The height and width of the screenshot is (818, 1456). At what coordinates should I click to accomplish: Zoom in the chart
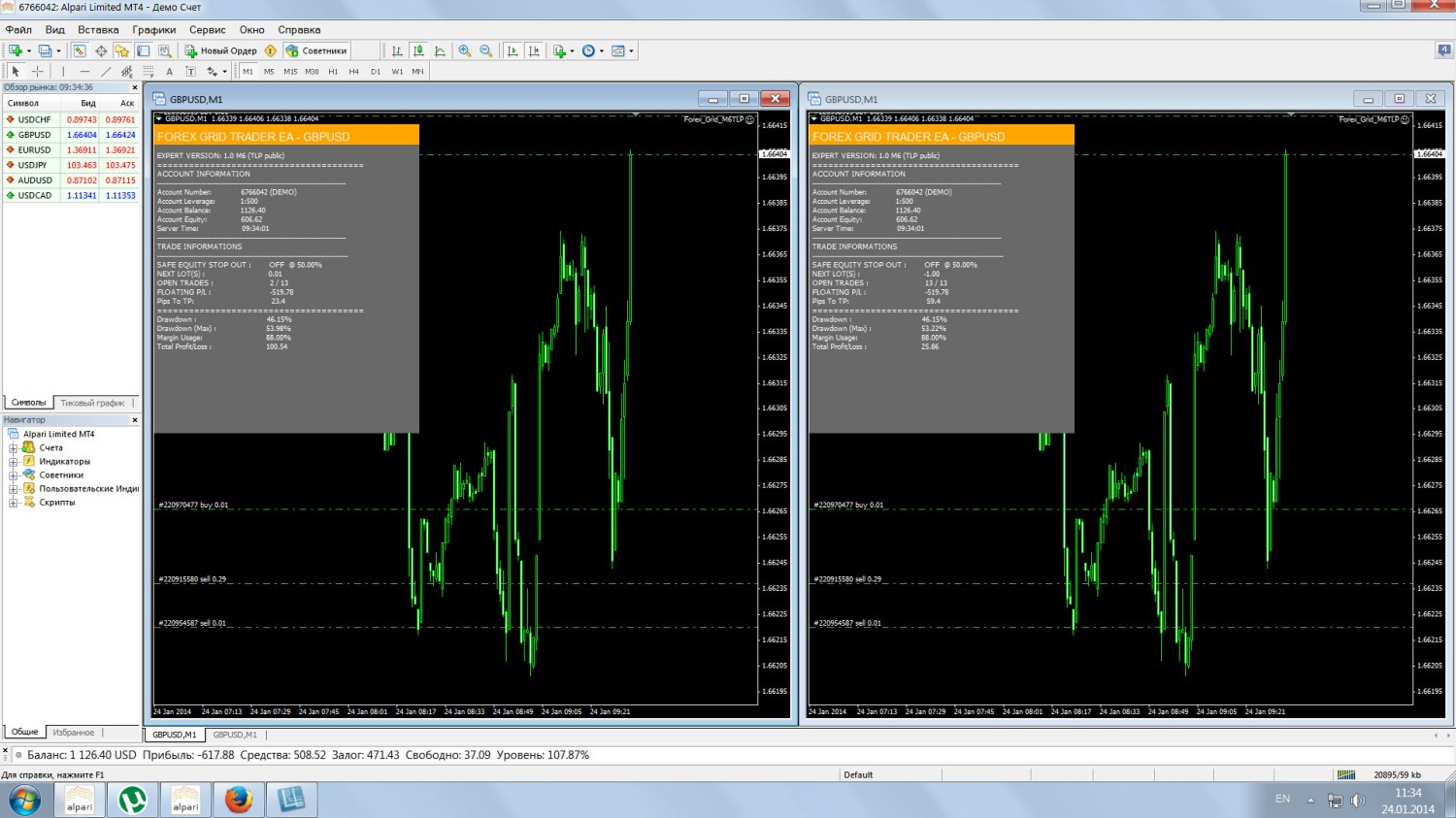point(465,50)
